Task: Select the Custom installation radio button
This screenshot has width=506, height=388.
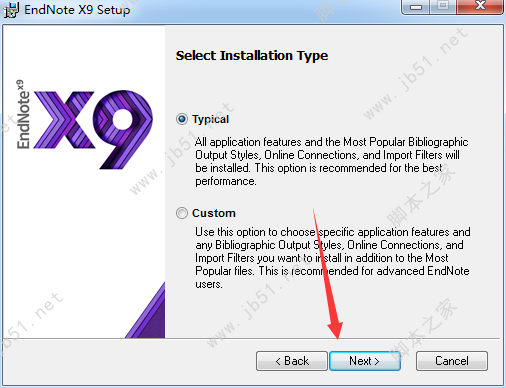Action: 182,213
